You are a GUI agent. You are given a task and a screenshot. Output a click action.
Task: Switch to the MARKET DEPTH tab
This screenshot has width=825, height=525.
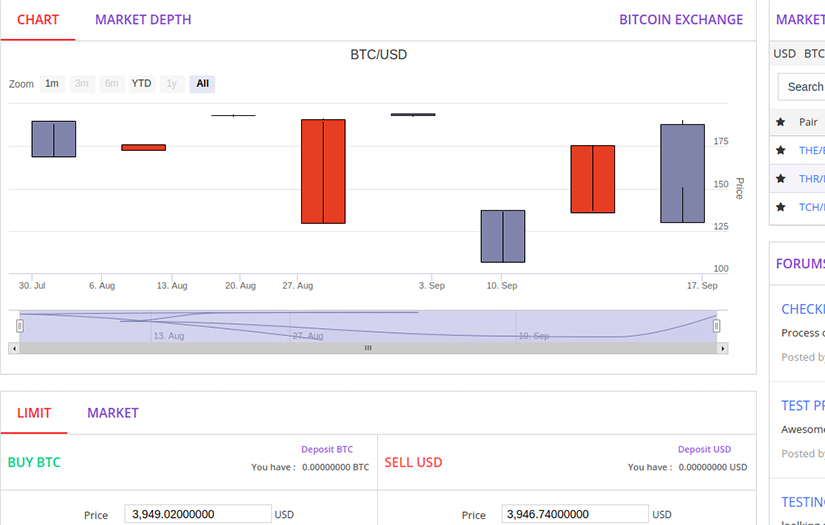pyautogui.click(x=143, y=20)
